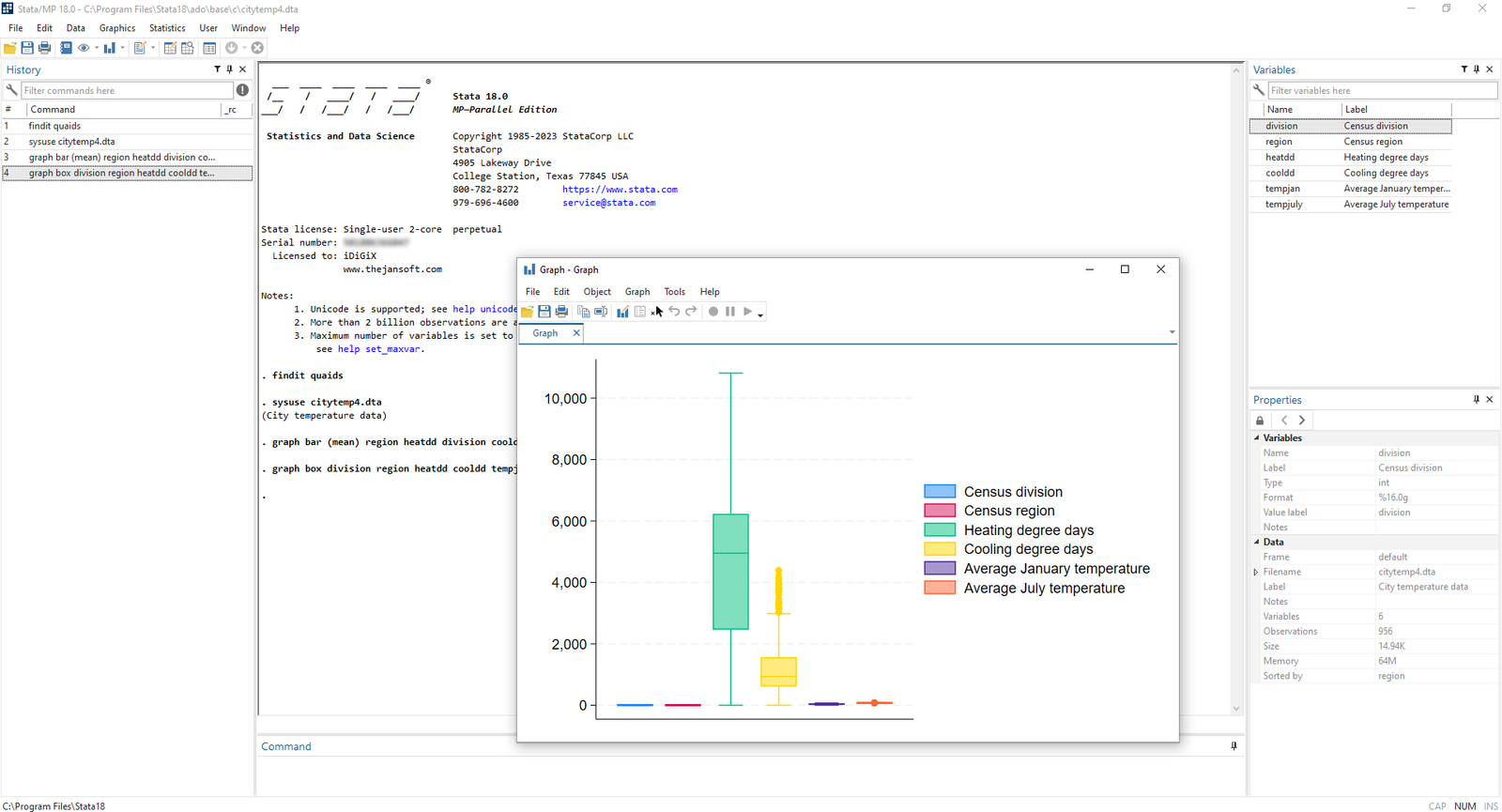
Task: Click the Redo arrow in Graph toolbar
Action: point(691,311)
